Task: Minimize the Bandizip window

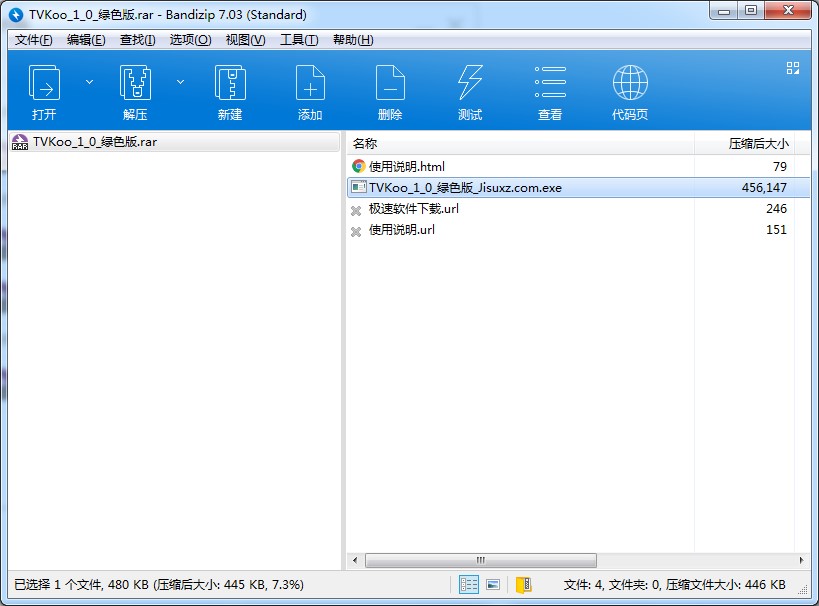Action: point(724,11)
